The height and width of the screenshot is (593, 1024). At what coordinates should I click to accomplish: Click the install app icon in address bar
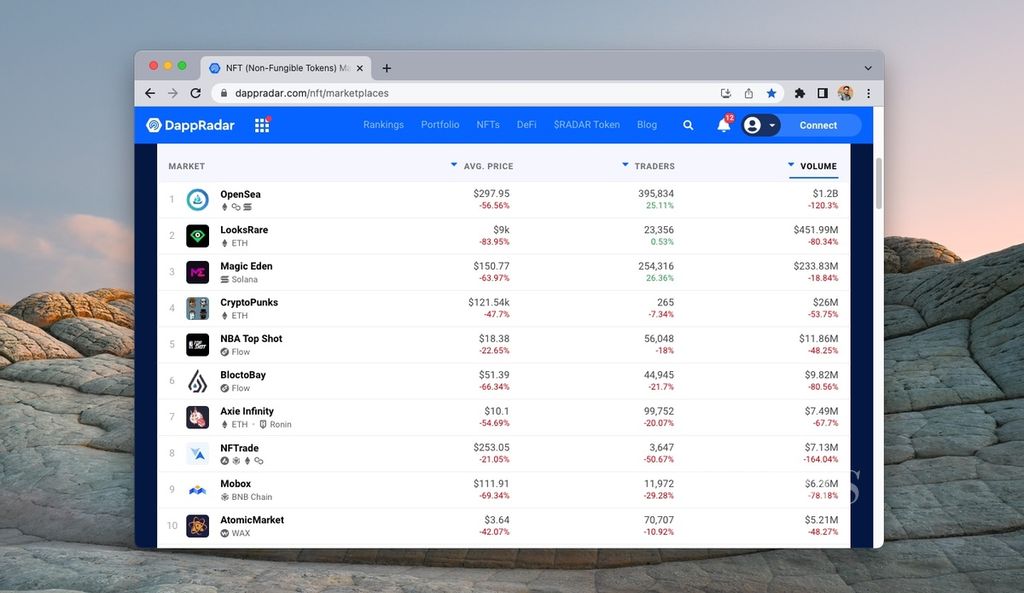click(x=726, y=93)
